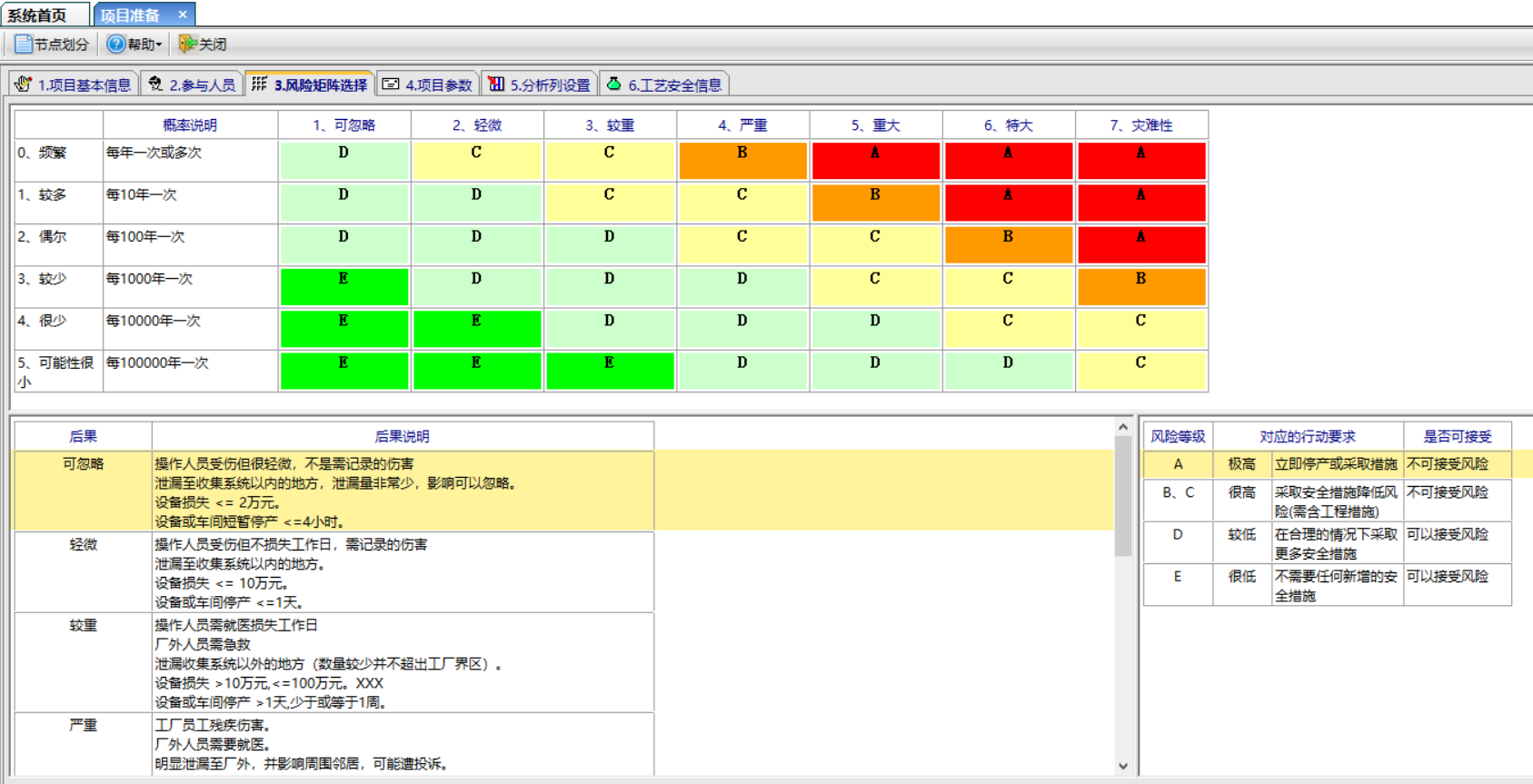
Task: Click the 每1000年一次 probability description
Action: tap(190, 286)
